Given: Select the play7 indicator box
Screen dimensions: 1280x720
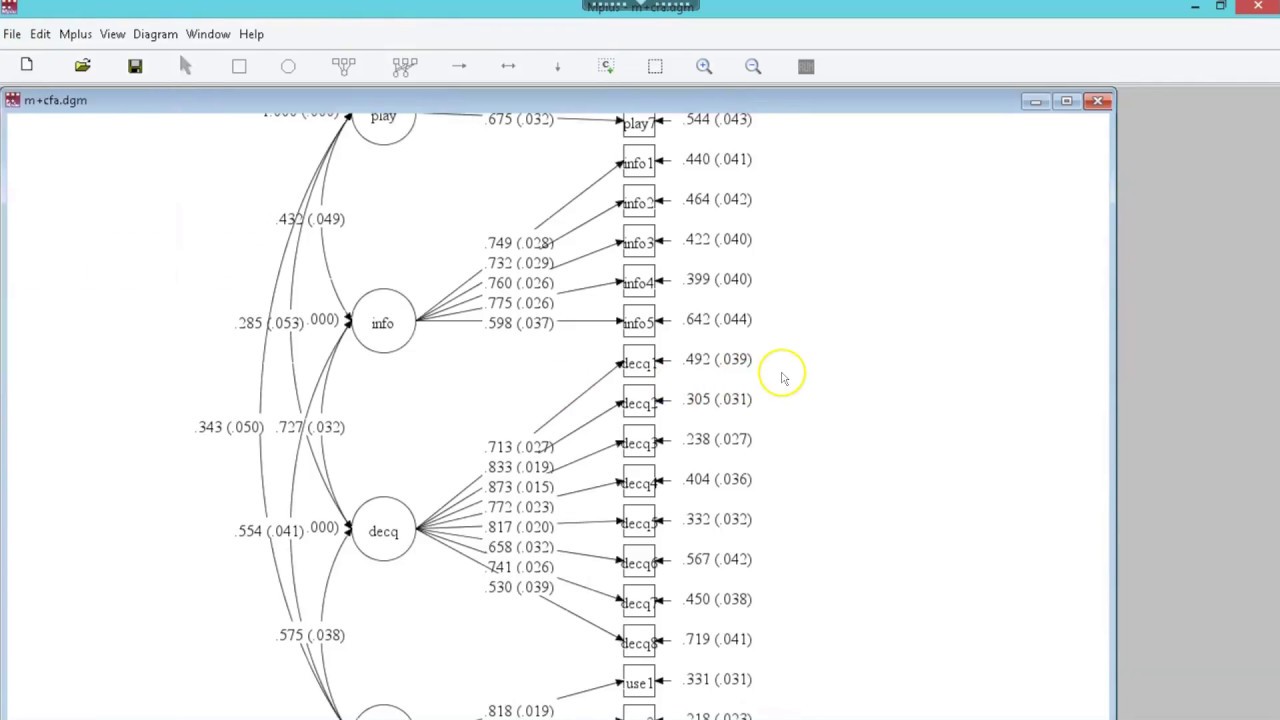Looking at the screenshot, I should [639, 125].
